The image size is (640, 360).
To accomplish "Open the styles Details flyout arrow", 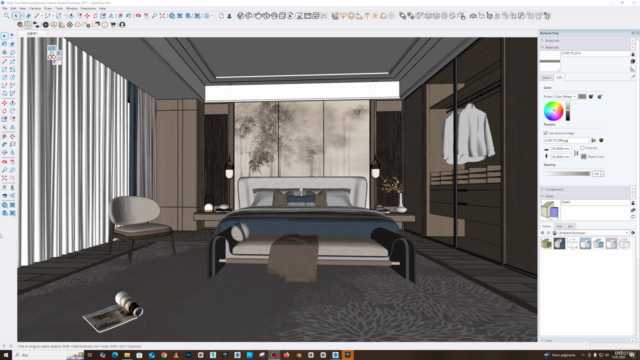I will click(633, 233).
